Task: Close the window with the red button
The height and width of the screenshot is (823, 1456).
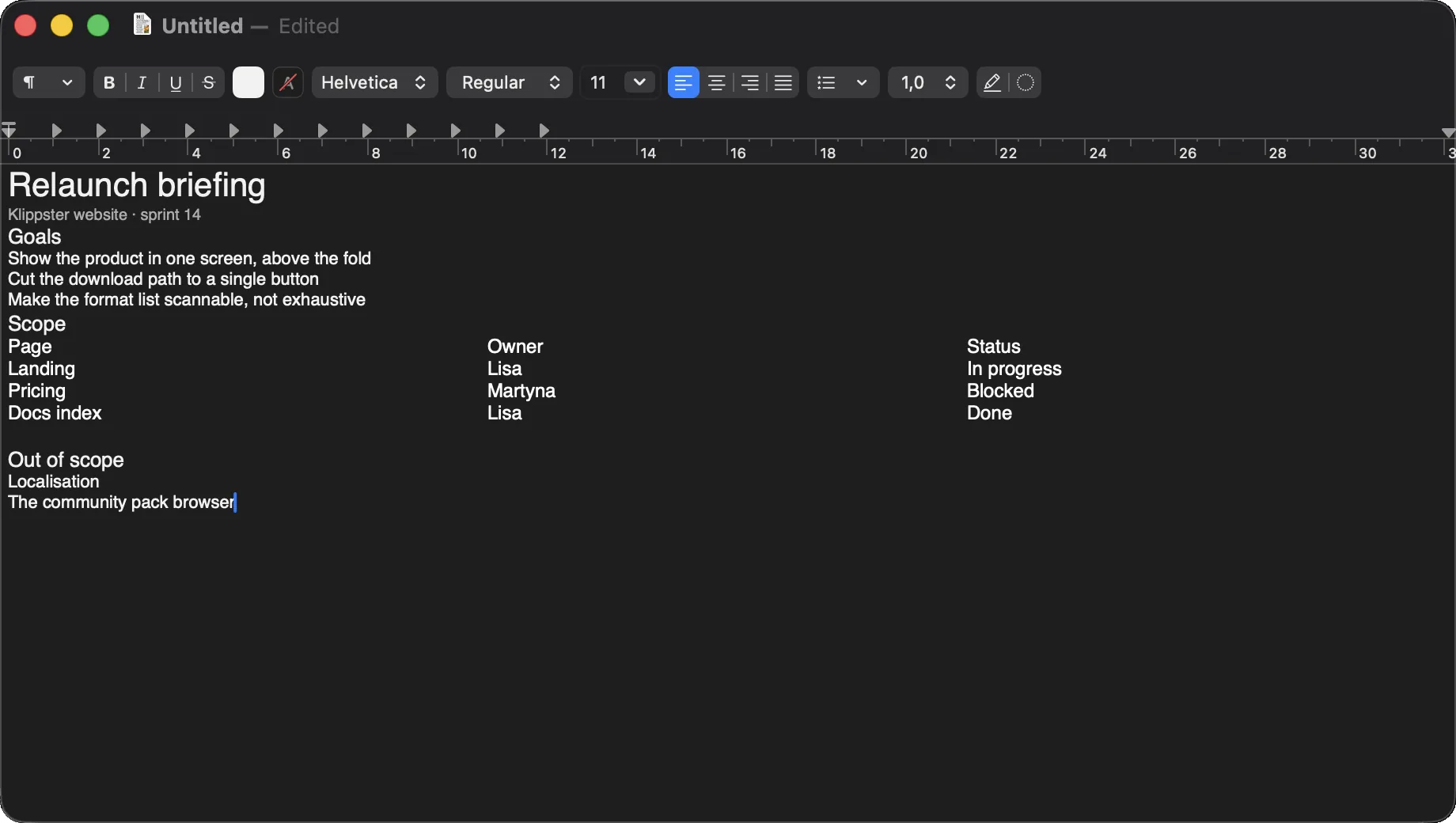Action: (x=25, y=25)
